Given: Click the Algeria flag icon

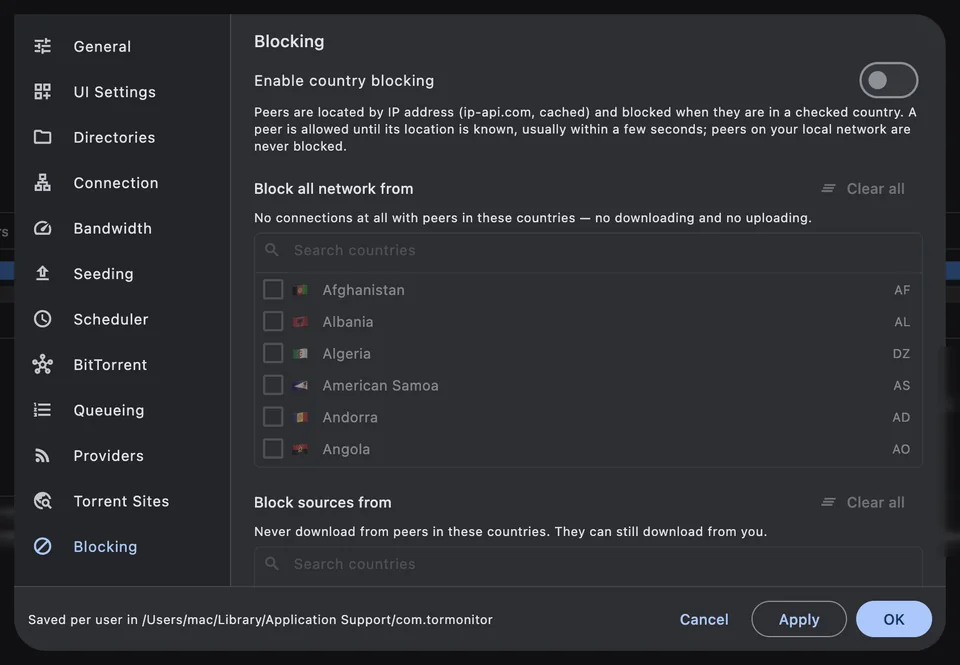Looking at the screenshot, I should (300, 353).
